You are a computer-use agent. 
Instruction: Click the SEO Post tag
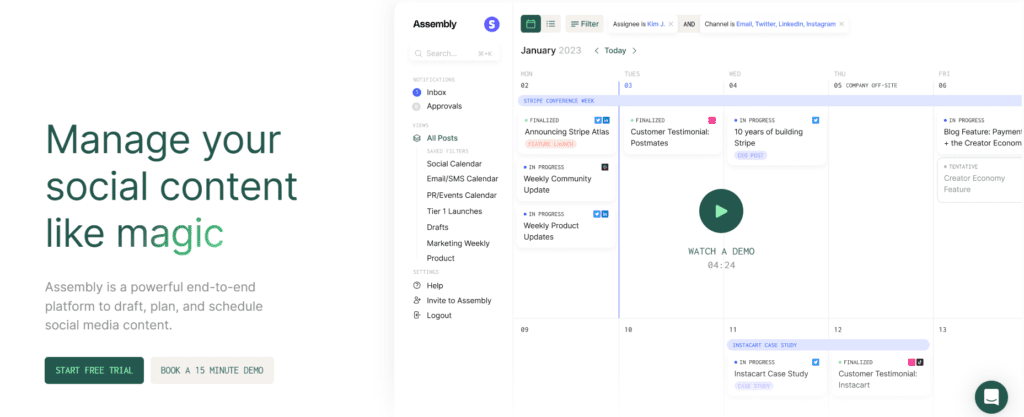coord(750,155)
